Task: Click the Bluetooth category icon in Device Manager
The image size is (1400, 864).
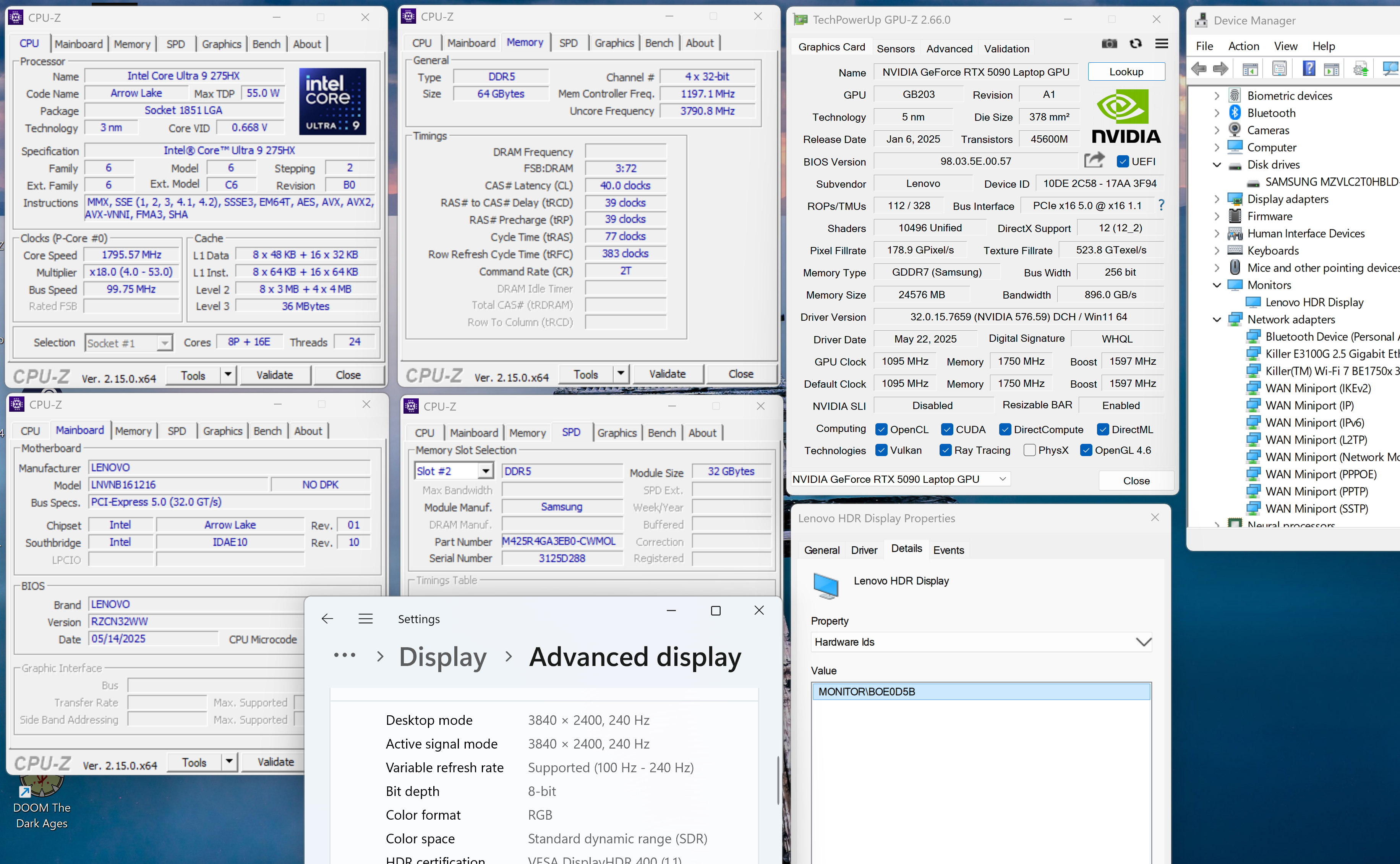Action: [x=1235, y=112]
